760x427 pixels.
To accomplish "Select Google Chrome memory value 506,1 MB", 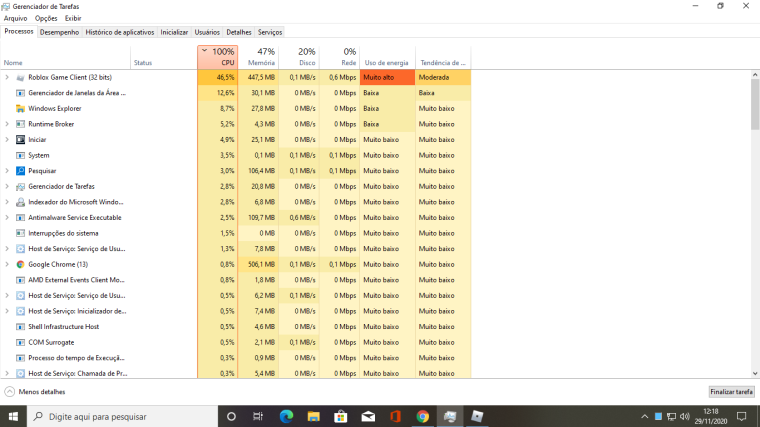I will [x=258, y=265].
